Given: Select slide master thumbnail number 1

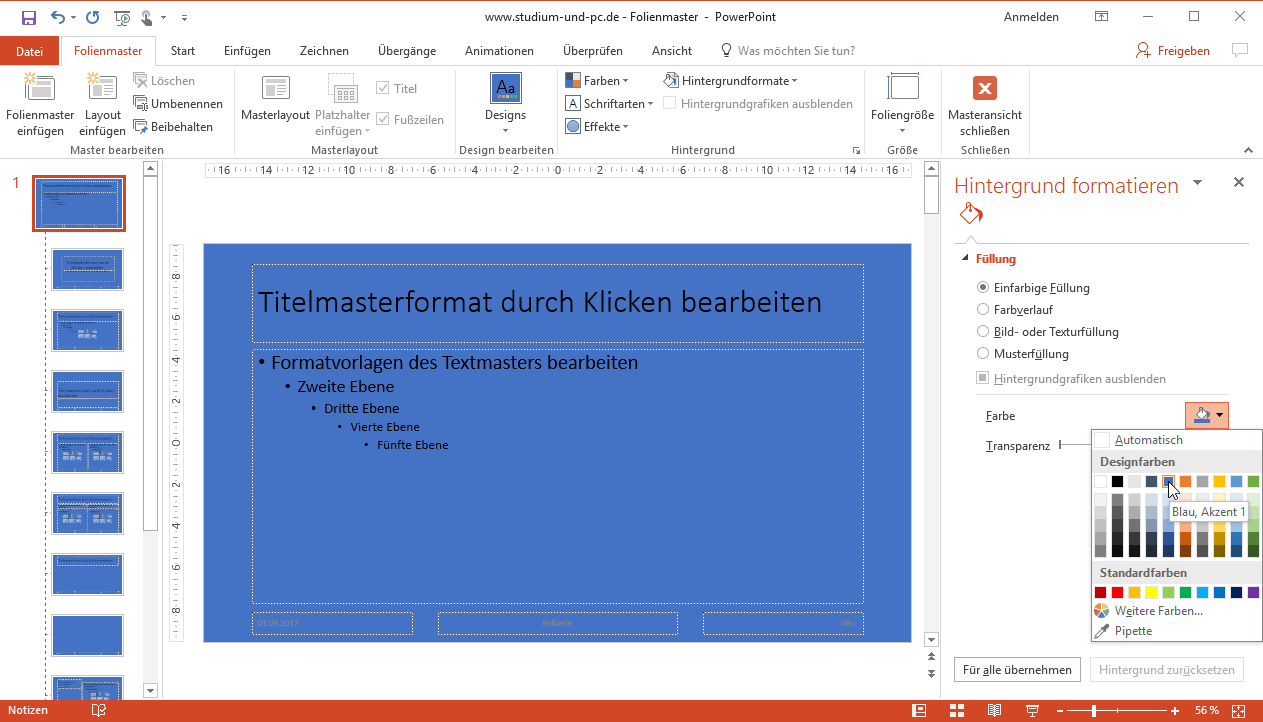Looking at the screenshot, I should 79,203.
